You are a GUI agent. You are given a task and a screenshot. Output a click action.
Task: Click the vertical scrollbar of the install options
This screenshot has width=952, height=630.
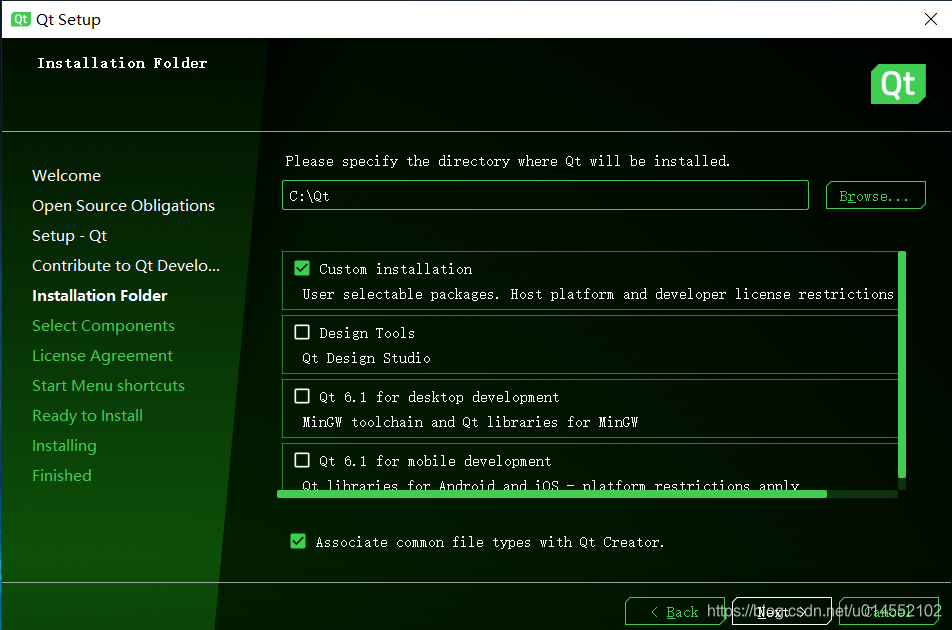[902, 364]
